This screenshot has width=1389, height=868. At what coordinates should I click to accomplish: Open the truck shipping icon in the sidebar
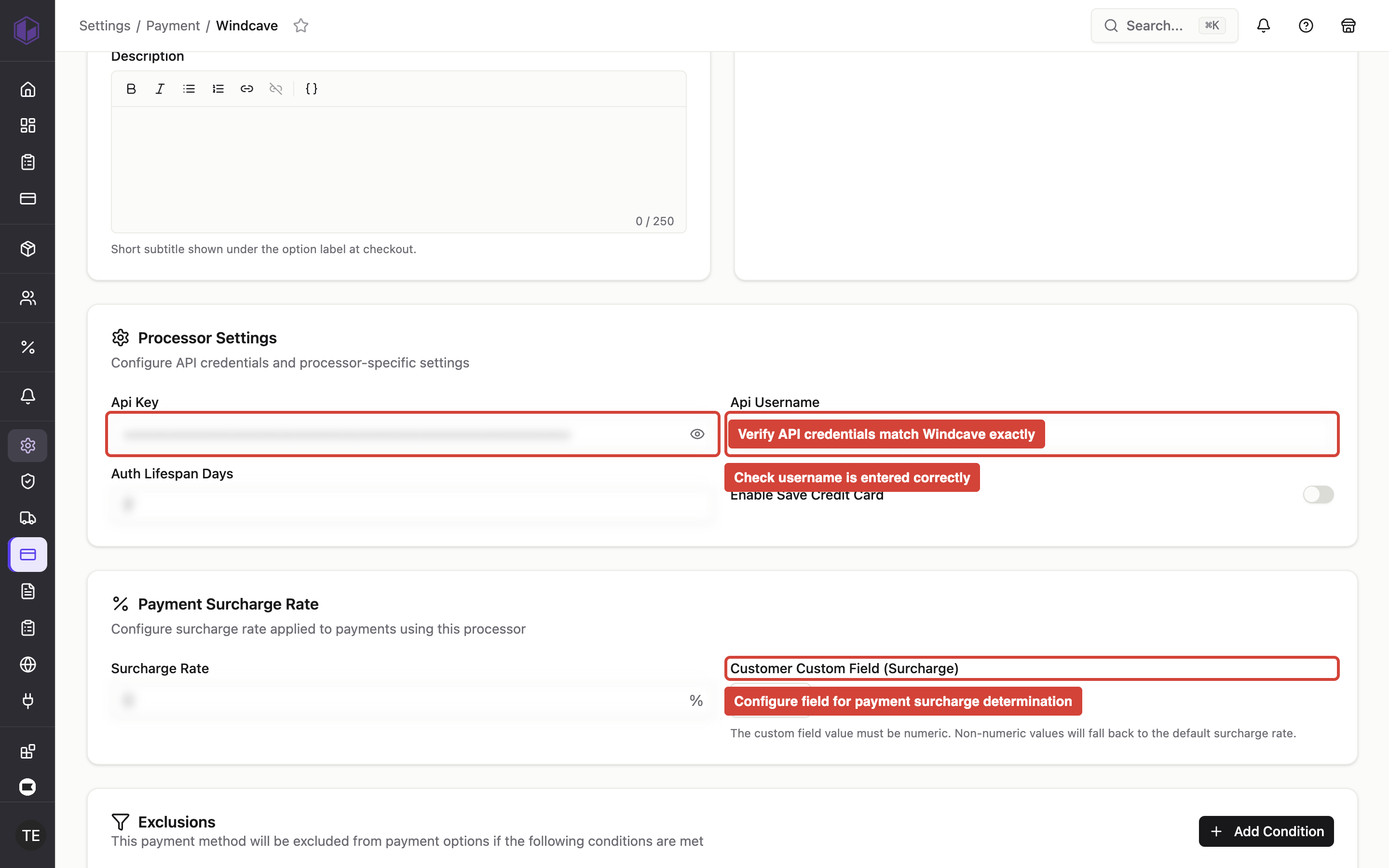coord(27,518)
